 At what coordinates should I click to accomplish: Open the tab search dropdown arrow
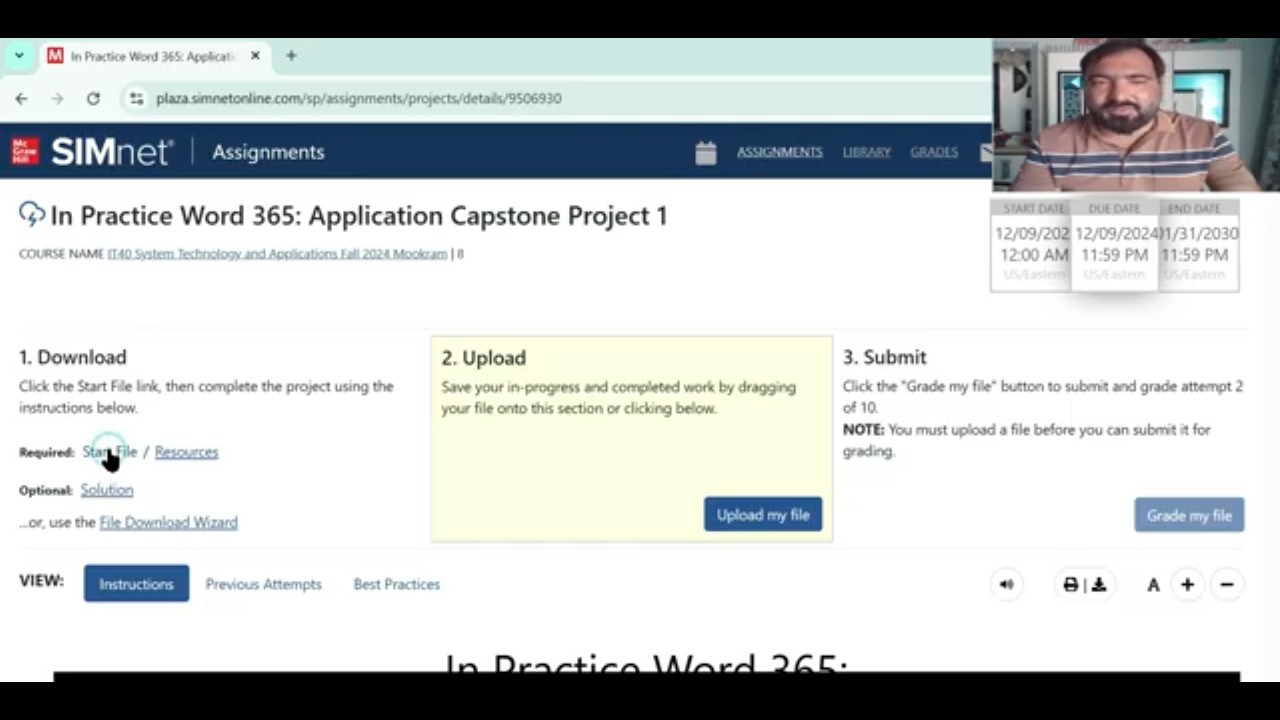(18, 56)
